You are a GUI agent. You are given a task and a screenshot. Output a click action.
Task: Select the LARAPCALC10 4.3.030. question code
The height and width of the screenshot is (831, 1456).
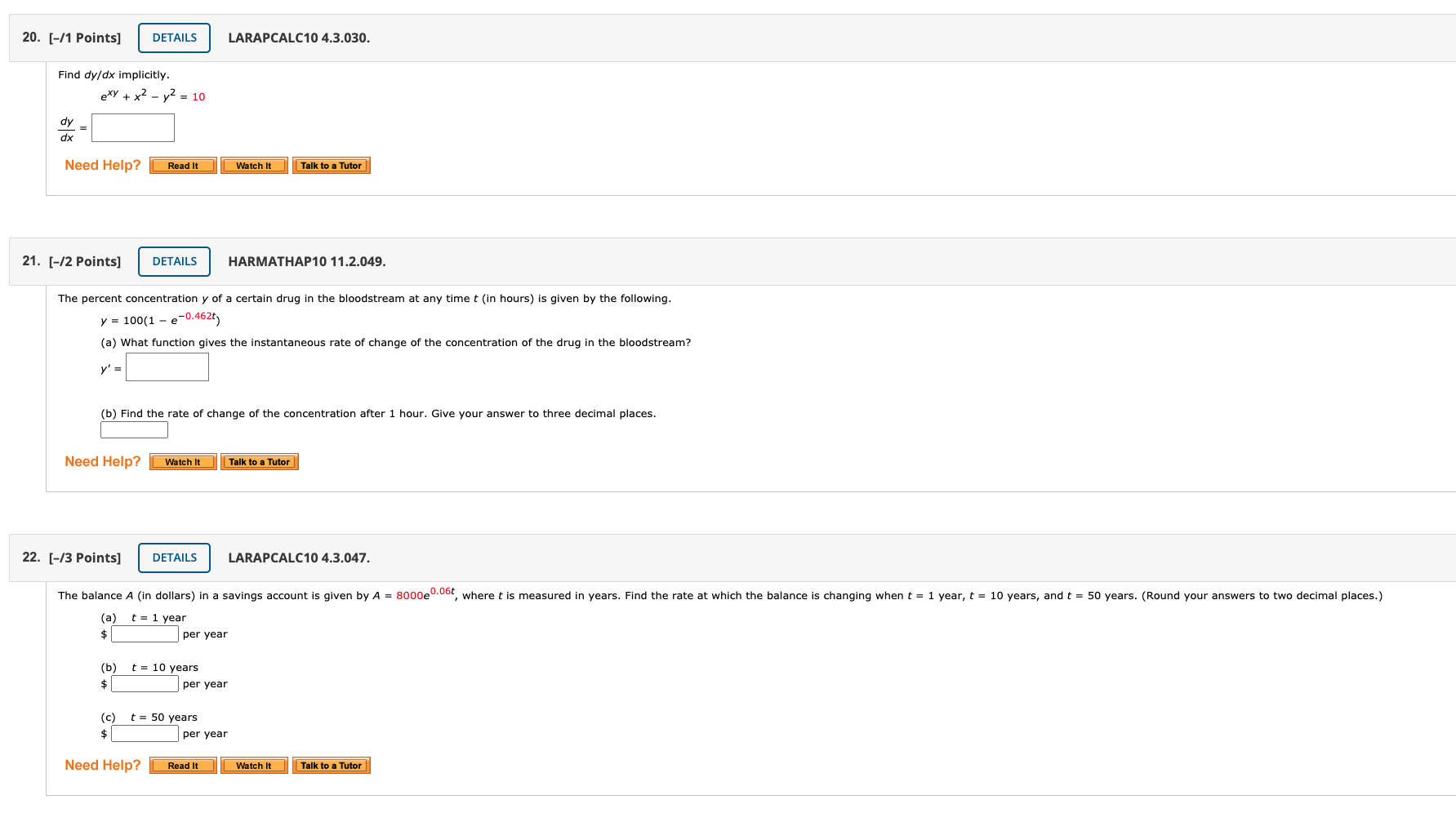coord(299,38)
